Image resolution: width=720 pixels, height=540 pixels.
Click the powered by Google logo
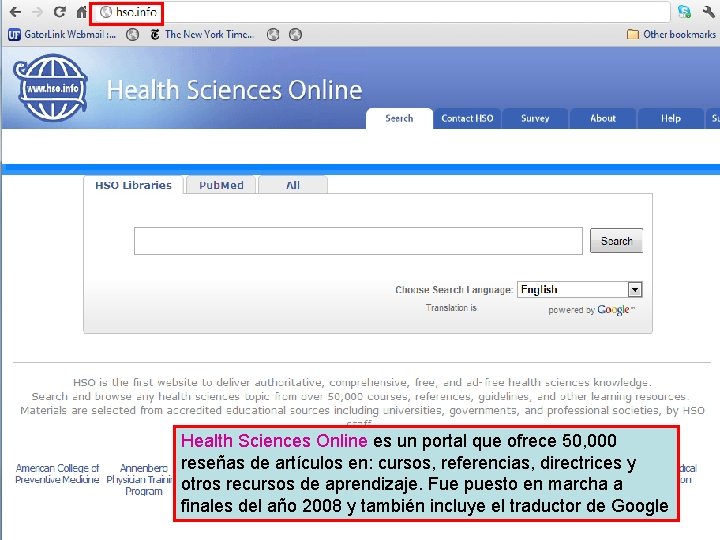pos(591,310)
